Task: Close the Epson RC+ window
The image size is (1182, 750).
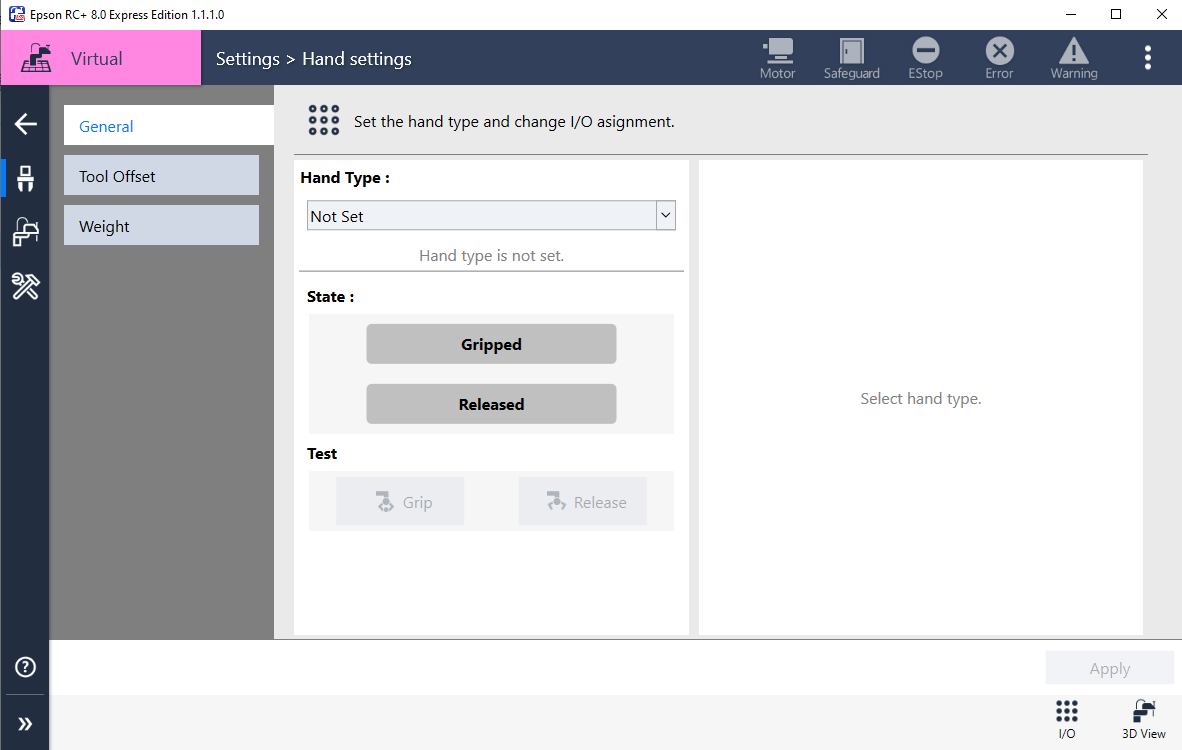Action: (1162, 14)
